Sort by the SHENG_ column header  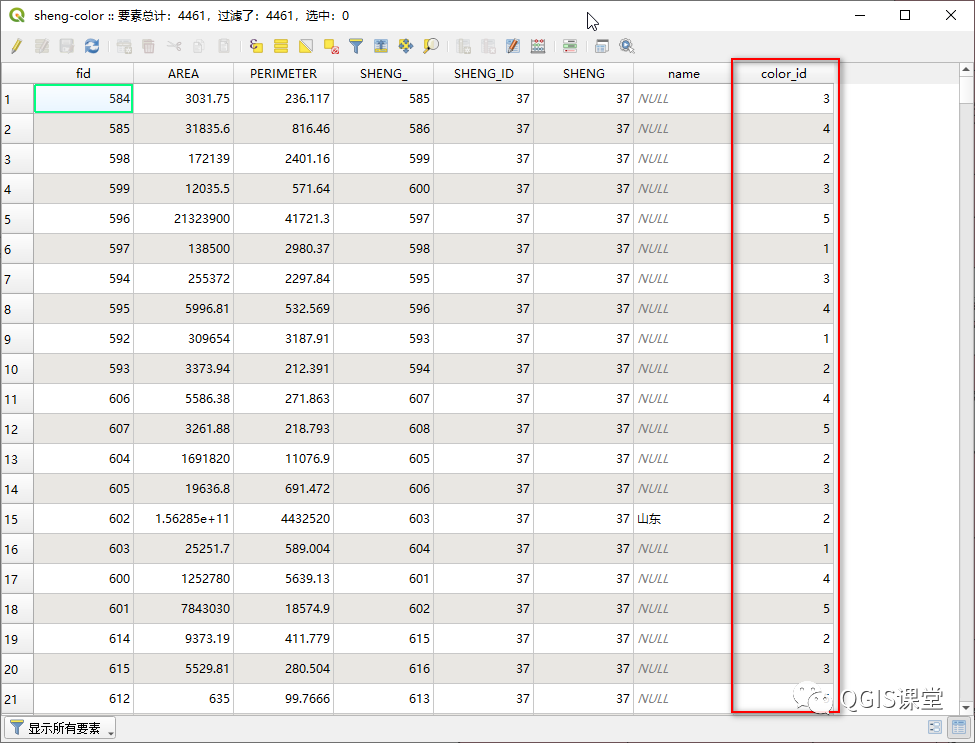point(384,73)
